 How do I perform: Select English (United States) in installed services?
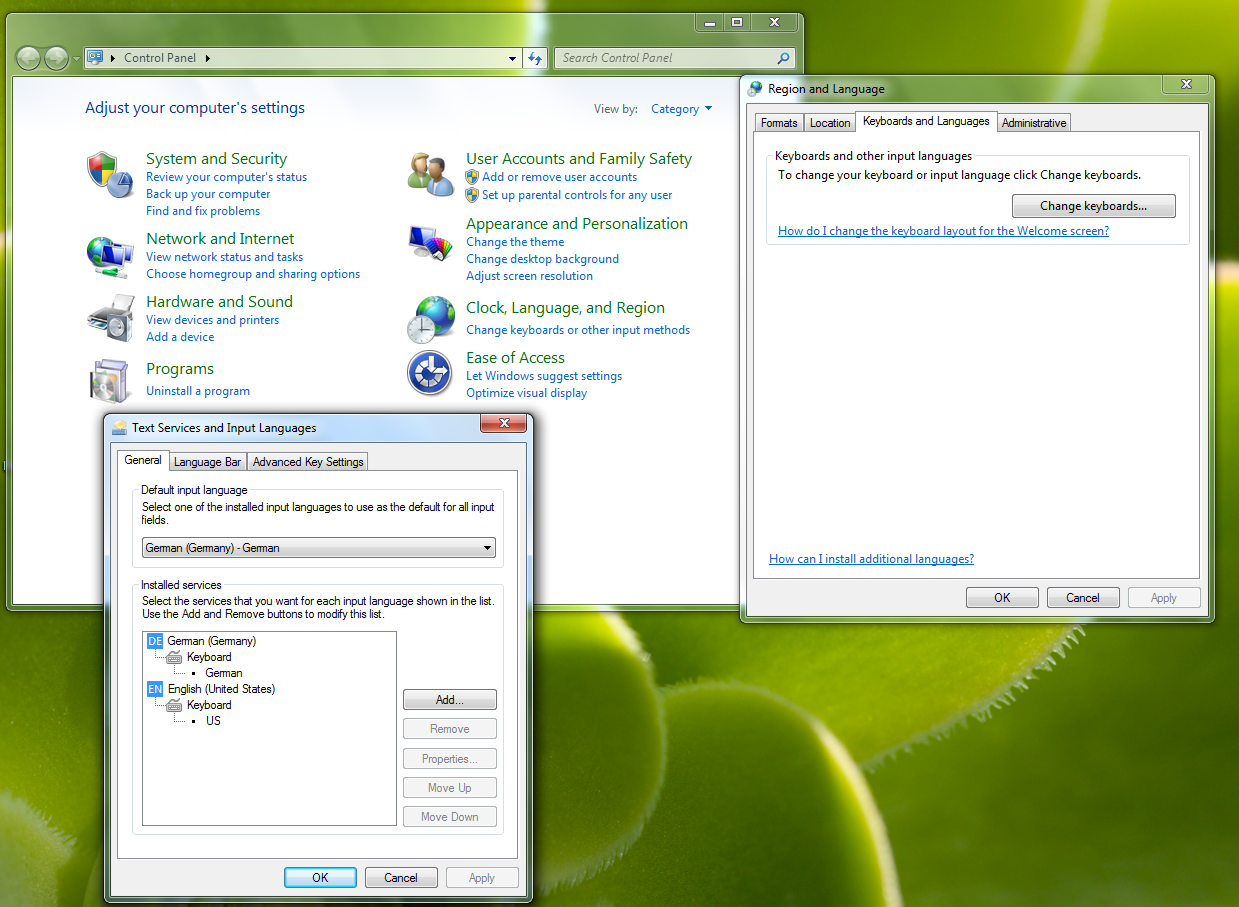click(221, 689)
